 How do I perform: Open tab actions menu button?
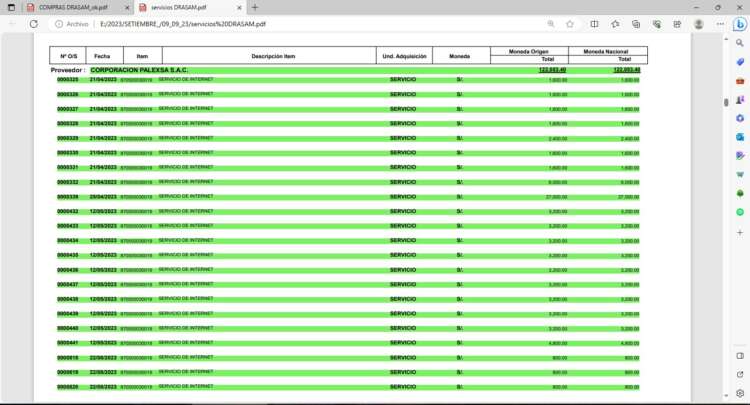pos(12,7)
